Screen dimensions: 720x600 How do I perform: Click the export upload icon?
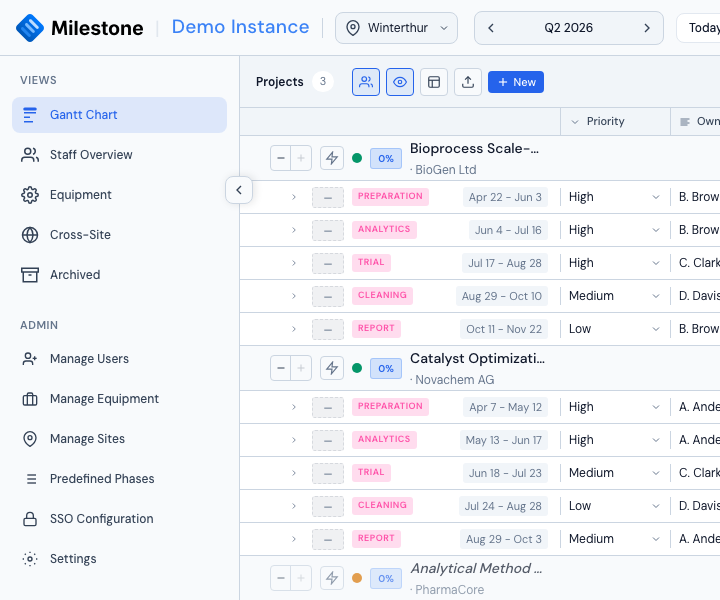[468, 82]
